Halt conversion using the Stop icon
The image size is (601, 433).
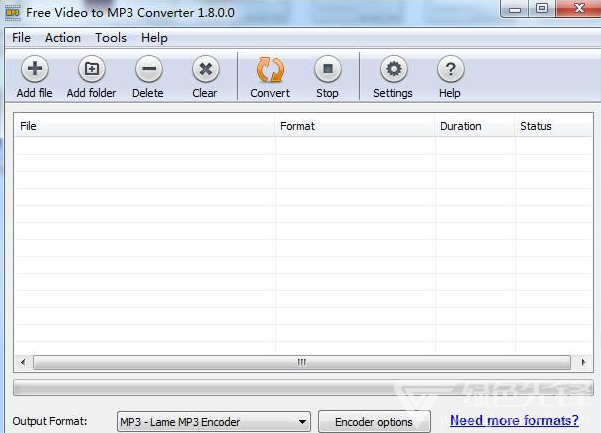(x=327, y=69)
